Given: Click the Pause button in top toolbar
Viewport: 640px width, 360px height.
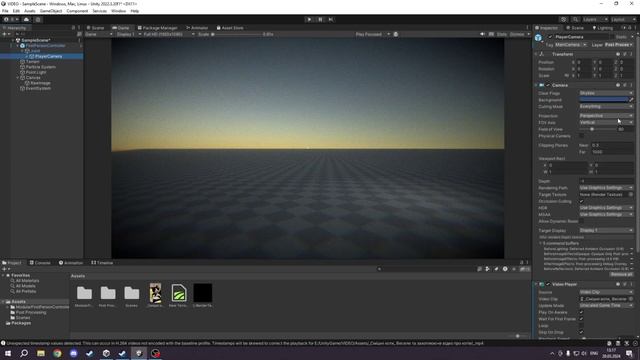Looking at the screenshot, I should point(320,19).
